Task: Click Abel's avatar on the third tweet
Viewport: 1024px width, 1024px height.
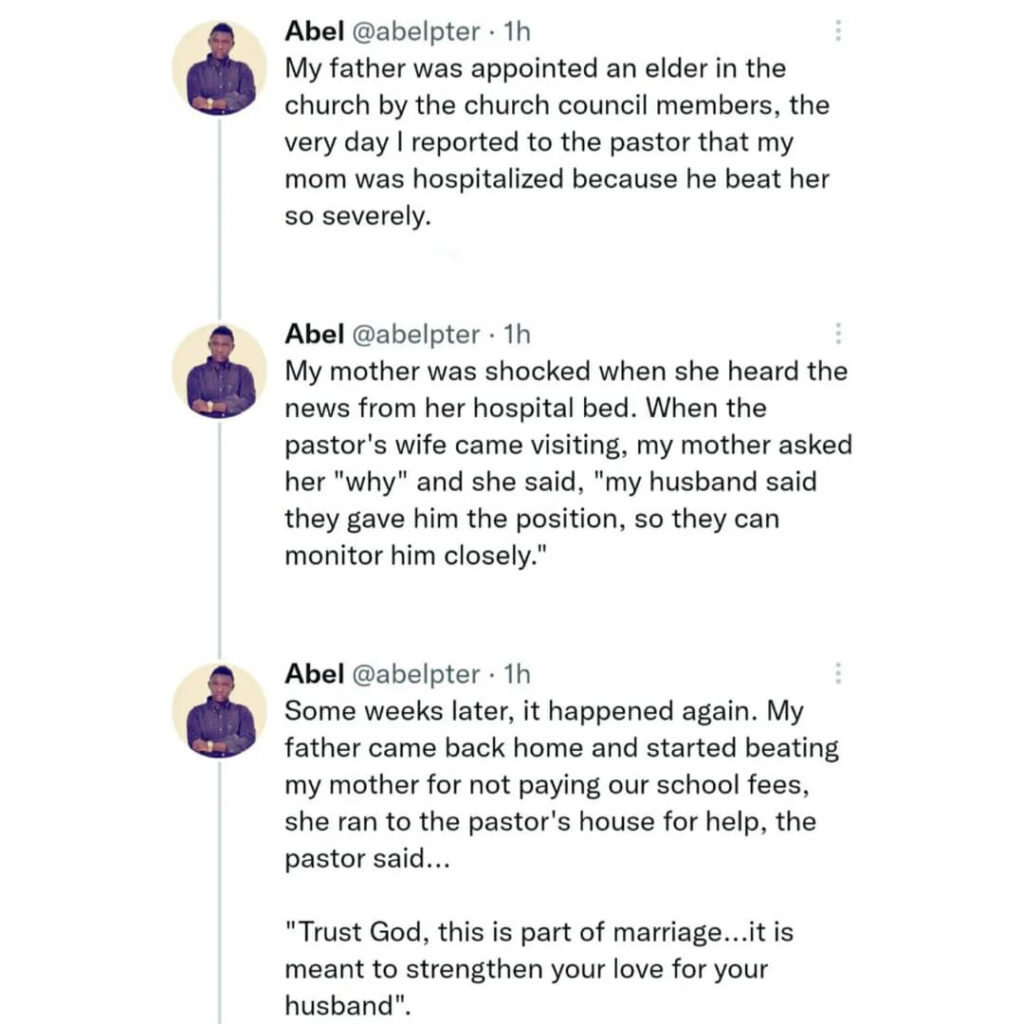Action: (x=219, y=711)
